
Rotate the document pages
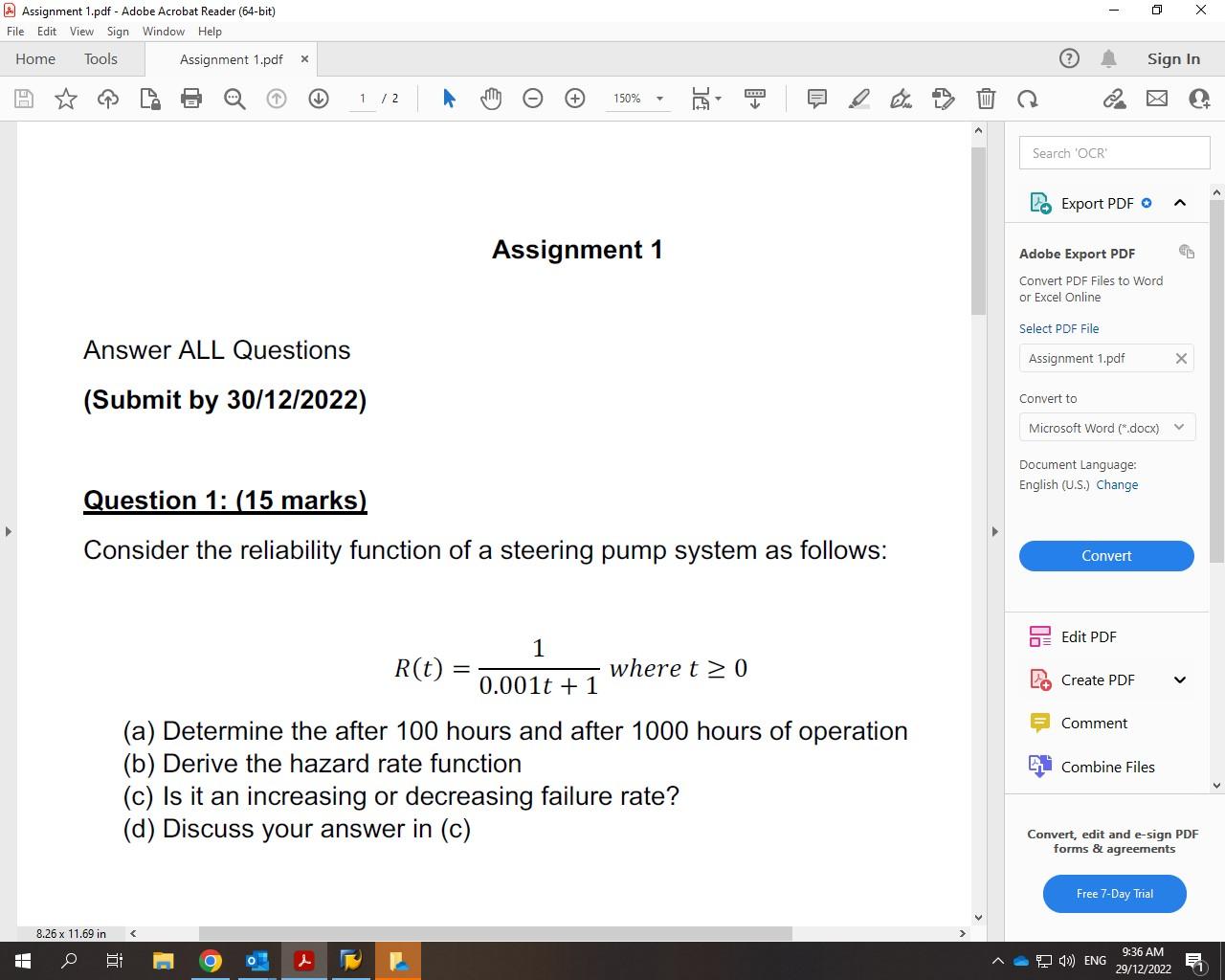(x=1027, y=99)
